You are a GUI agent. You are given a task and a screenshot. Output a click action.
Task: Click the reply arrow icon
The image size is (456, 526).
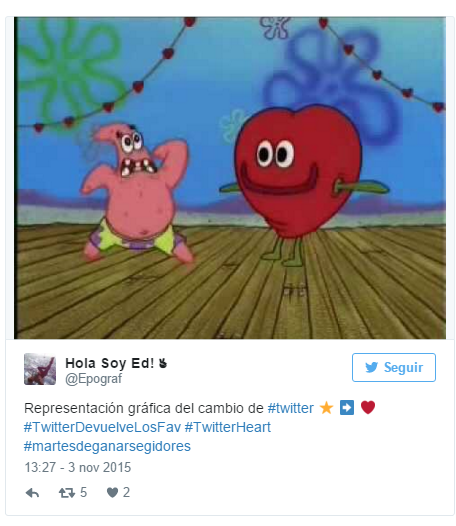coord(32,493)
